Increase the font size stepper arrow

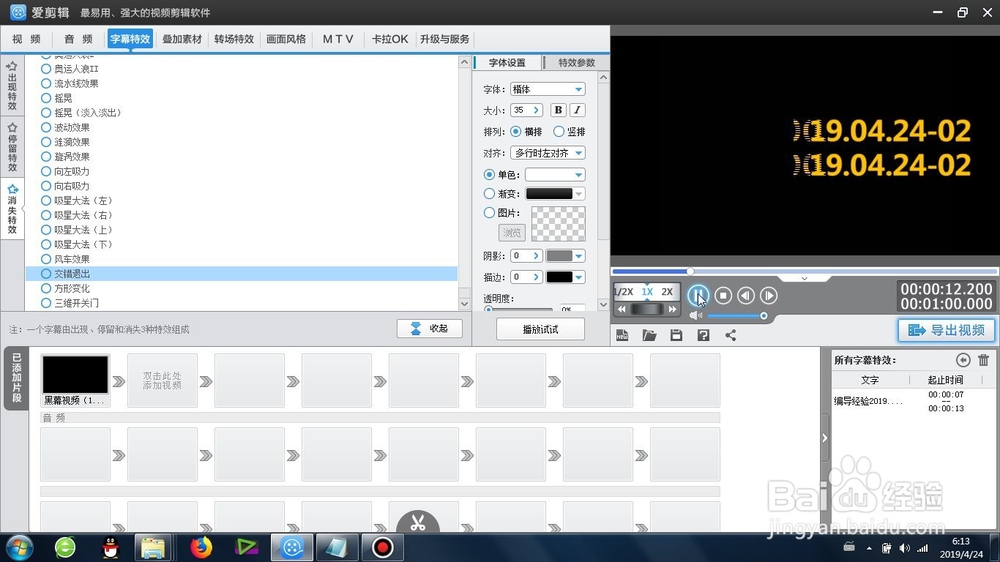(x=536, y=110)
